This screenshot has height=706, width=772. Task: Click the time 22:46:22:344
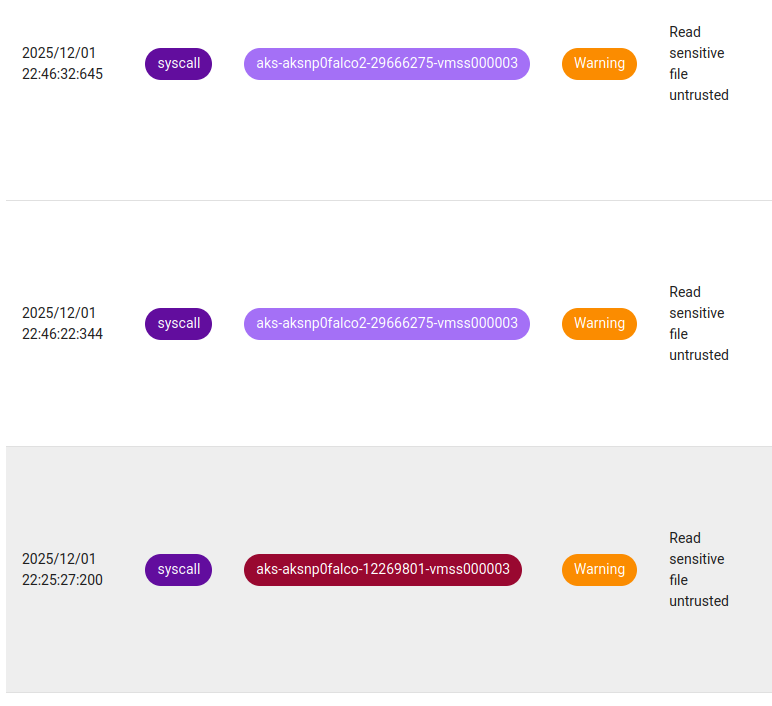click(62, 334)
